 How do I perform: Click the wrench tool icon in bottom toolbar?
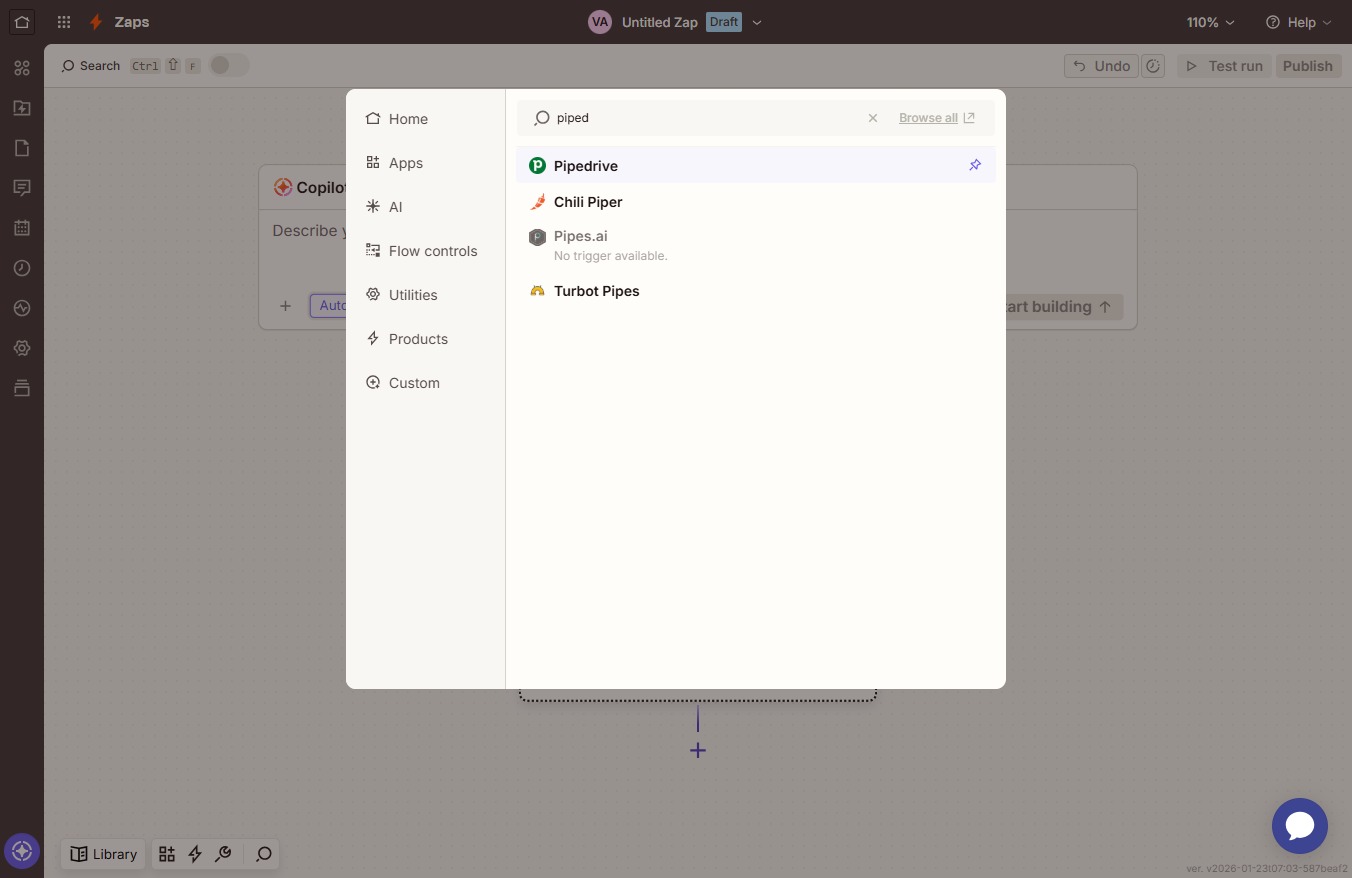[x=224, y=854]
